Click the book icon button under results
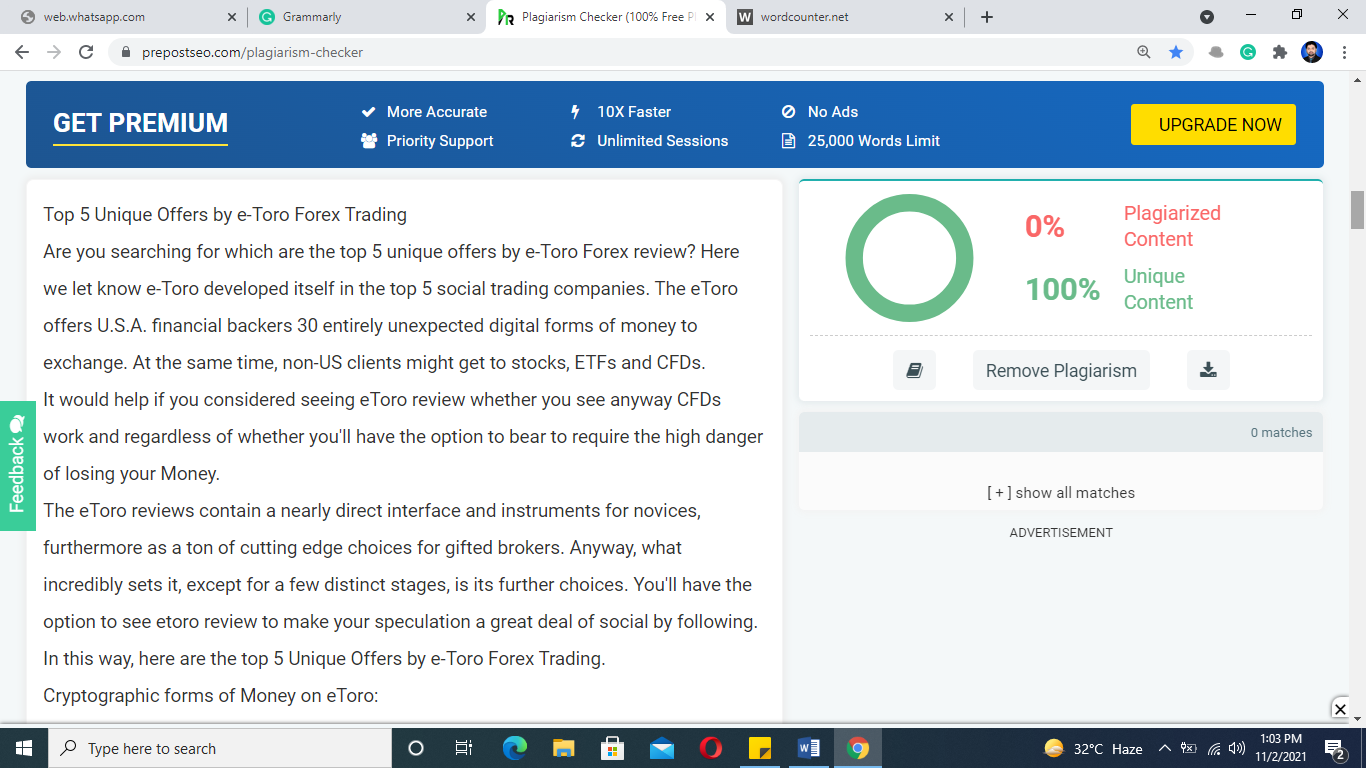 914,370
